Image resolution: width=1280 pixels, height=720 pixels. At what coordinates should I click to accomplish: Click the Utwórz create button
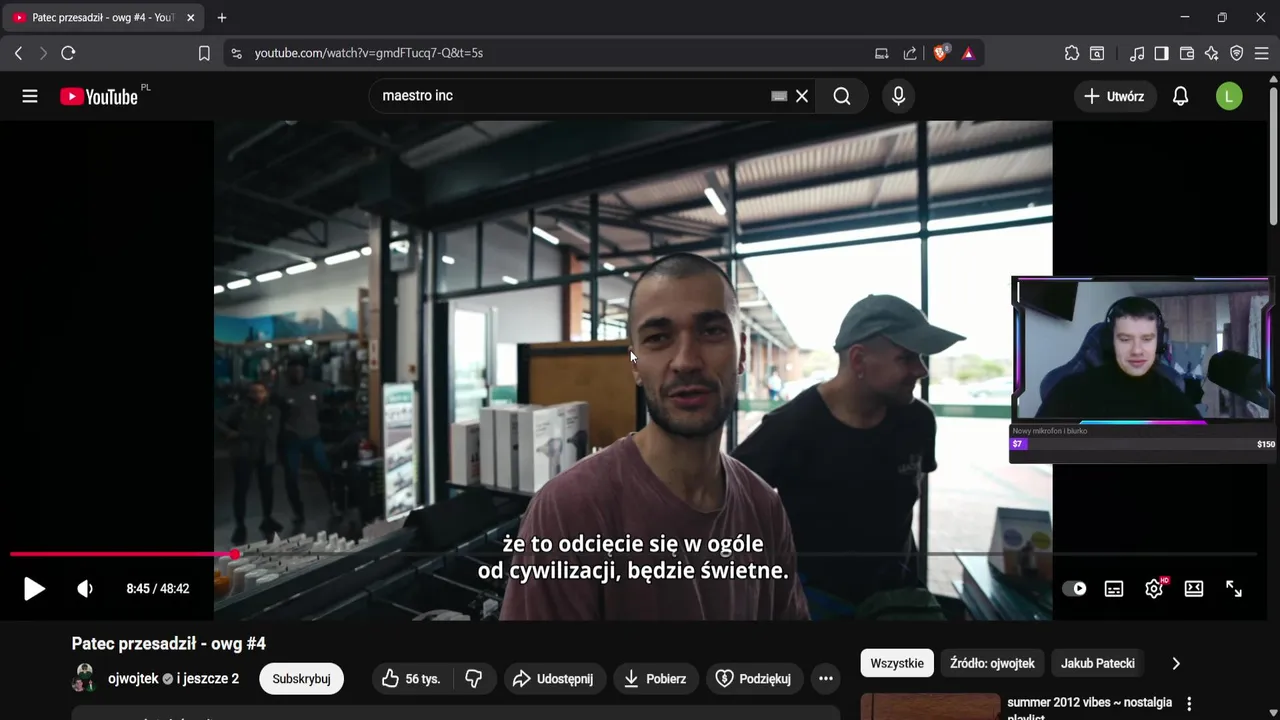(1115, 96)
